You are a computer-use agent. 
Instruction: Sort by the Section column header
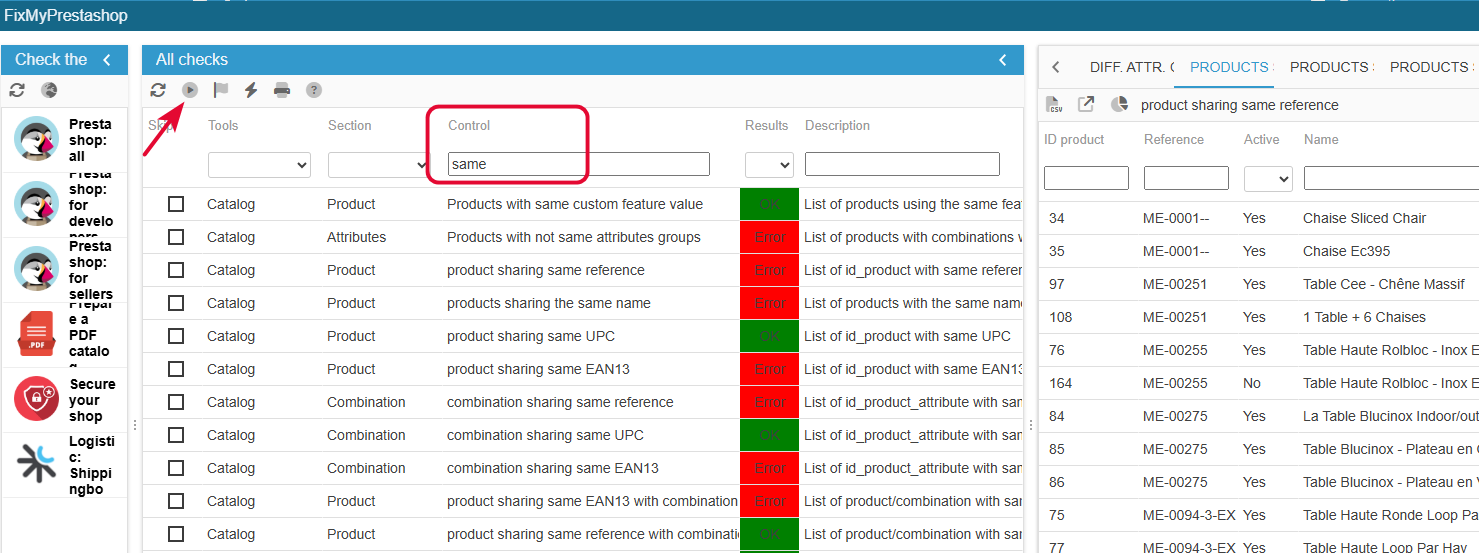[x=349, y=125]
